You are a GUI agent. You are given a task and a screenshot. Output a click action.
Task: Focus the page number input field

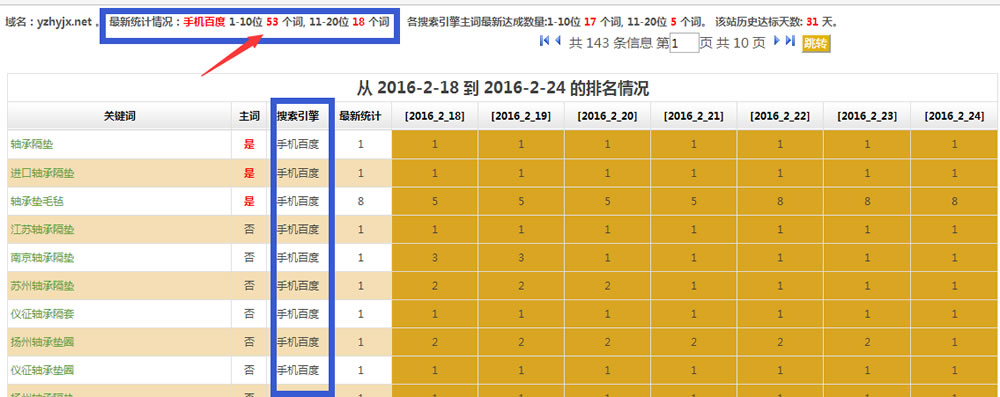tap(684, 43)
